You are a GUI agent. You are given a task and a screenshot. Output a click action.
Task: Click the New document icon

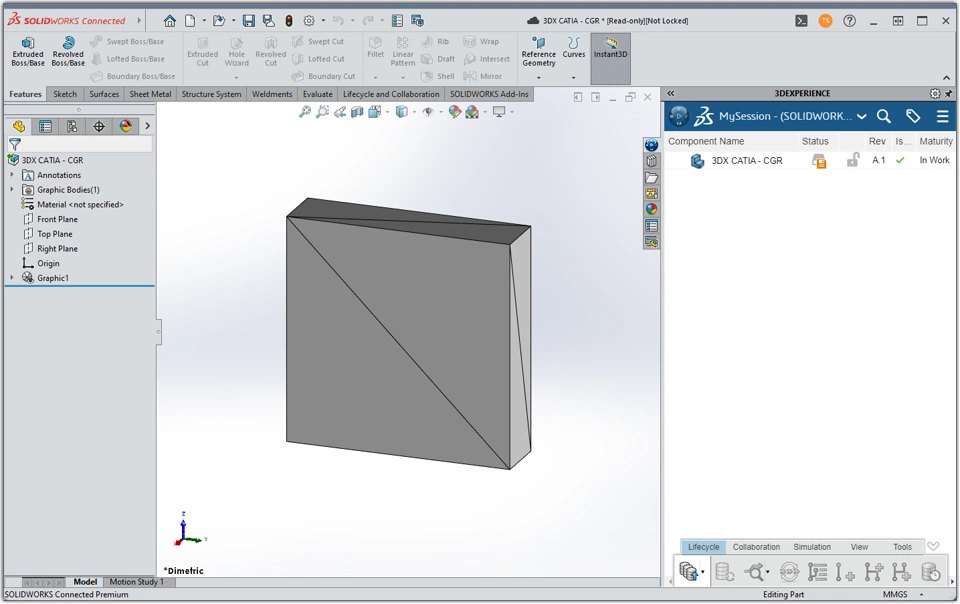[190, 21]
